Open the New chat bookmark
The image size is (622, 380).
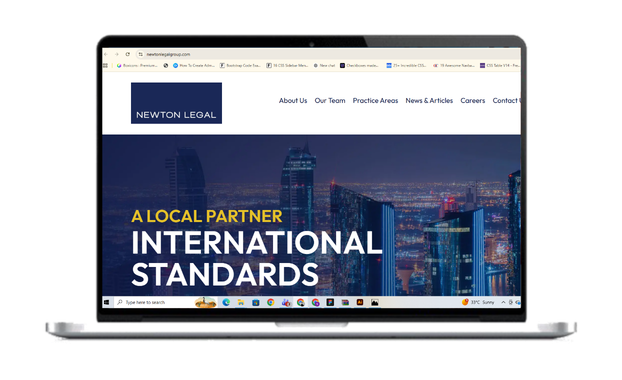(x=324, y=65)
